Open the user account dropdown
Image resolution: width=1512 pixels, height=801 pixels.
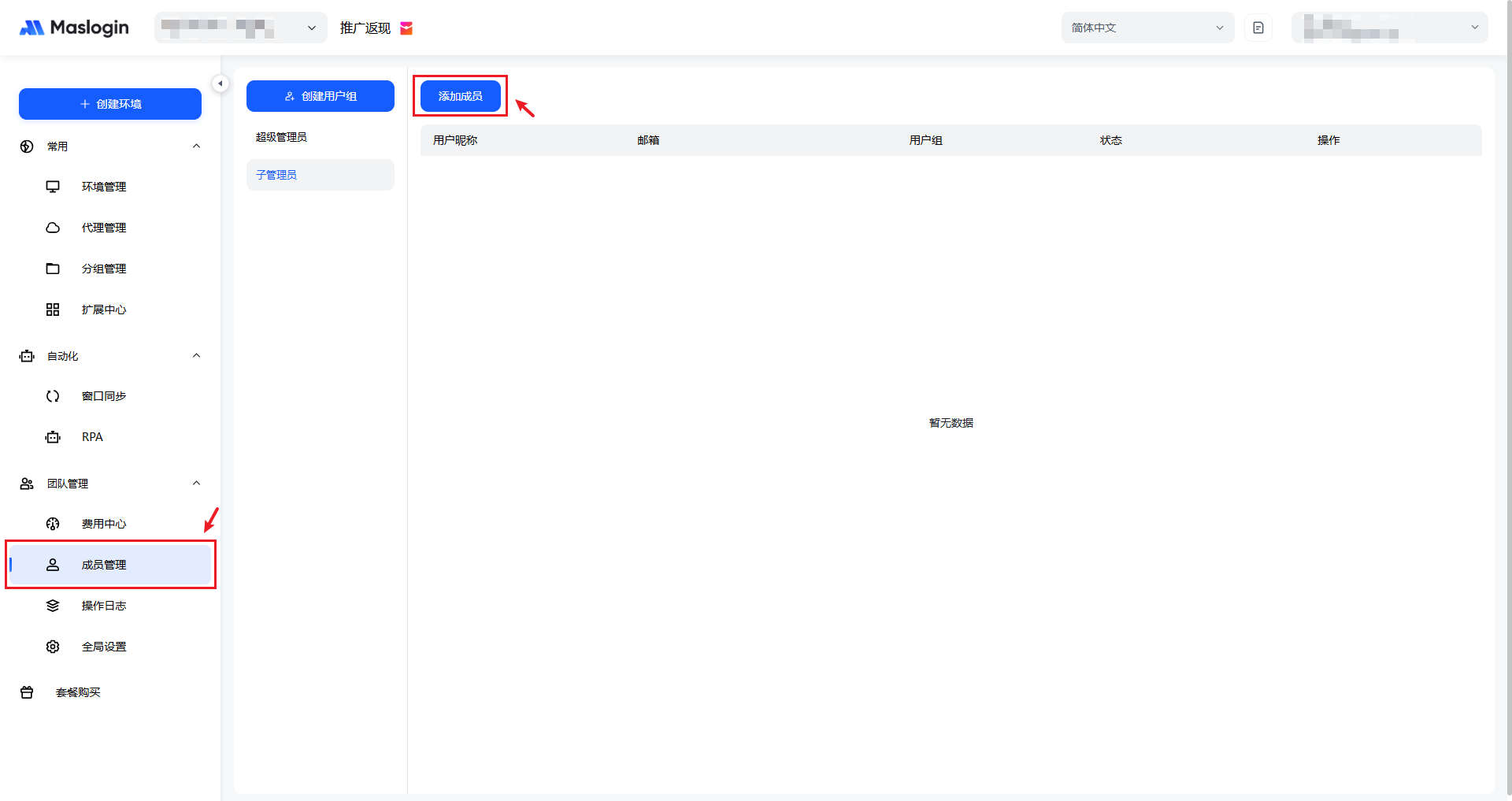point(1389,28)
